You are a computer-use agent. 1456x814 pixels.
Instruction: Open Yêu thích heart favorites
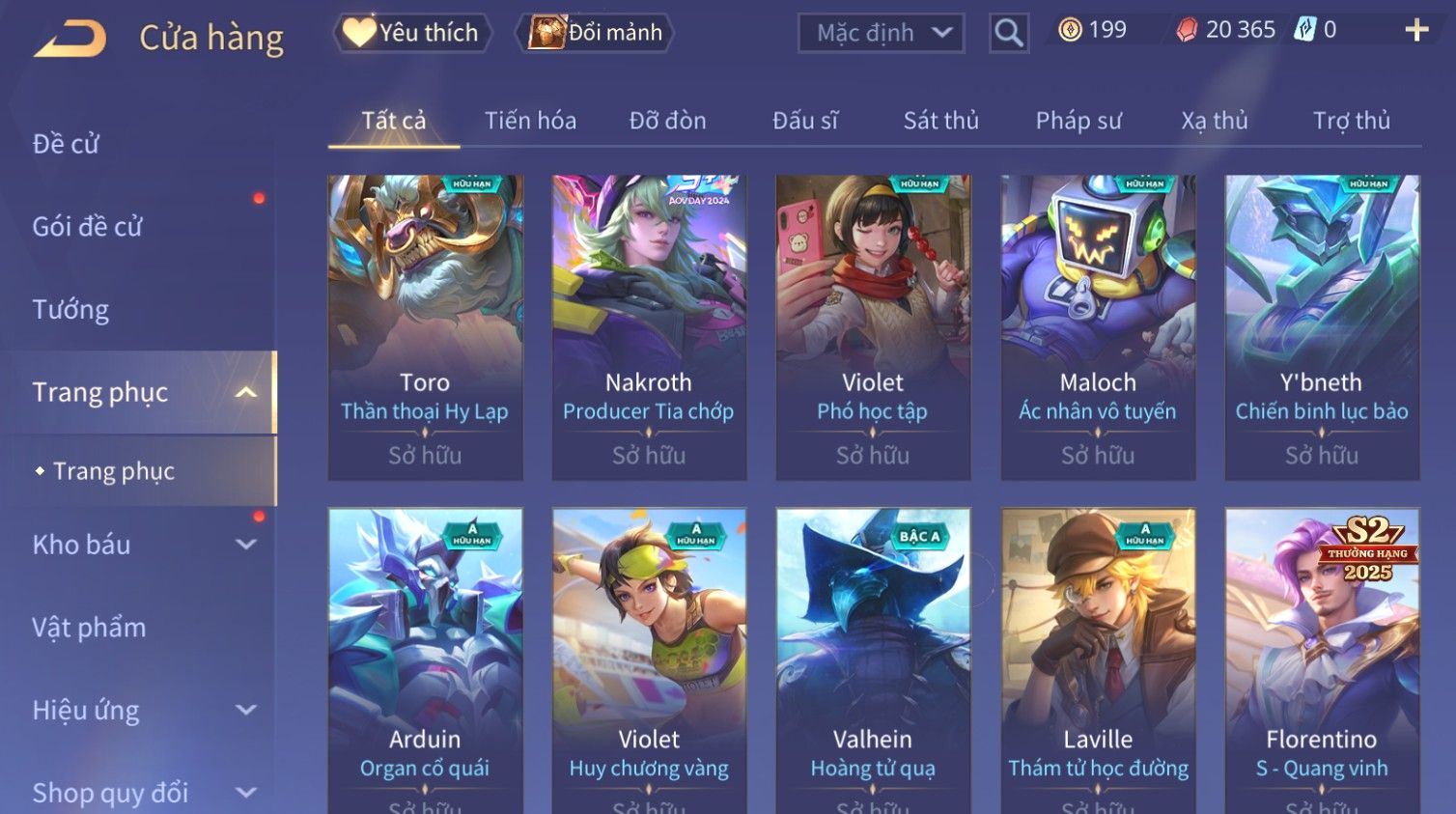tap(412, 33)
